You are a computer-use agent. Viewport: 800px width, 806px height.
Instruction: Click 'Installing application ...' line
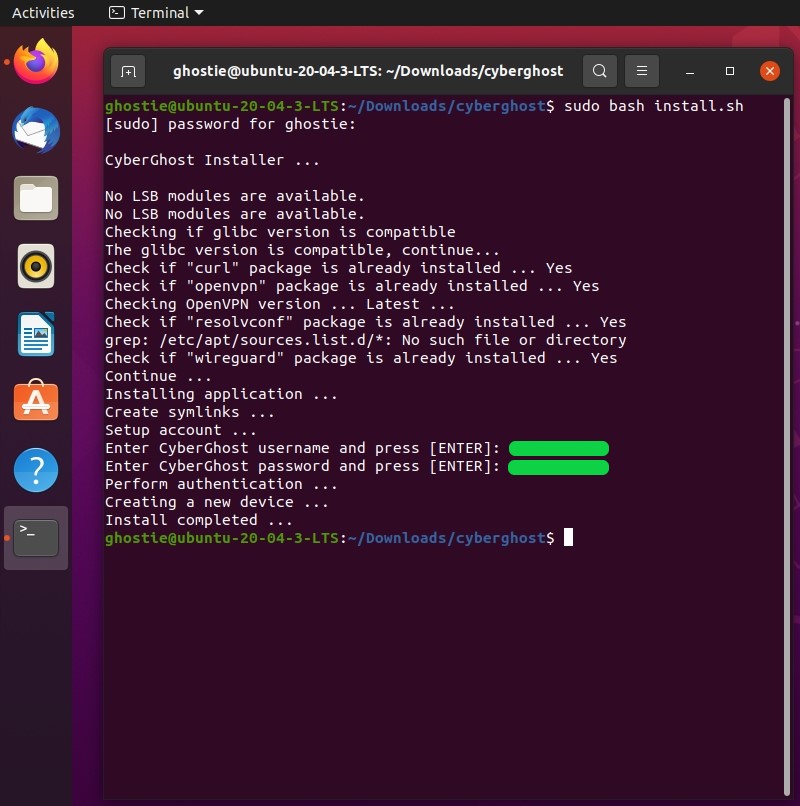click(x=221, y=394)
